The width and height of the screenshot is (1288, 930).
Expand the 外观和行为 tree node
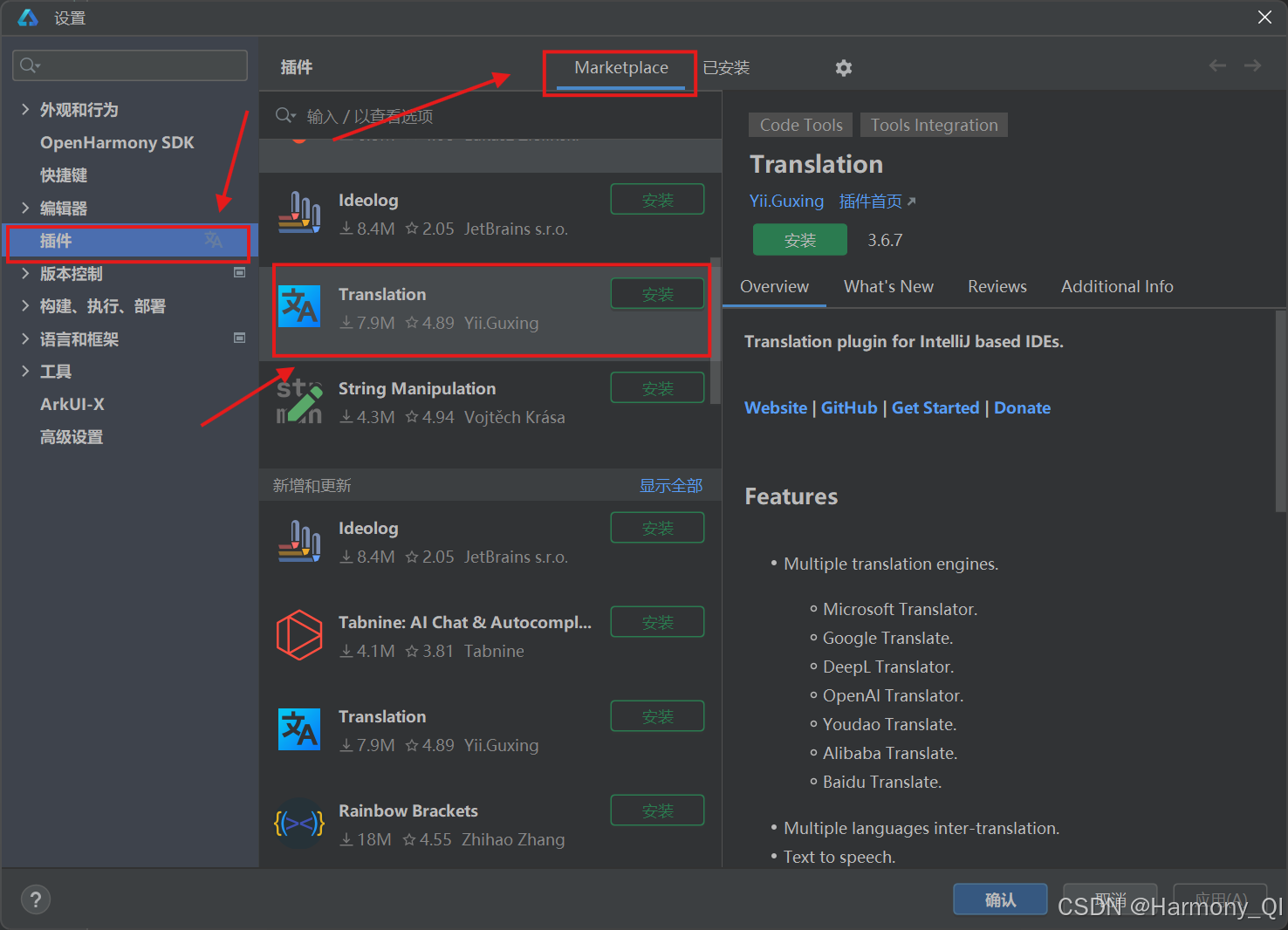(25, 109)
